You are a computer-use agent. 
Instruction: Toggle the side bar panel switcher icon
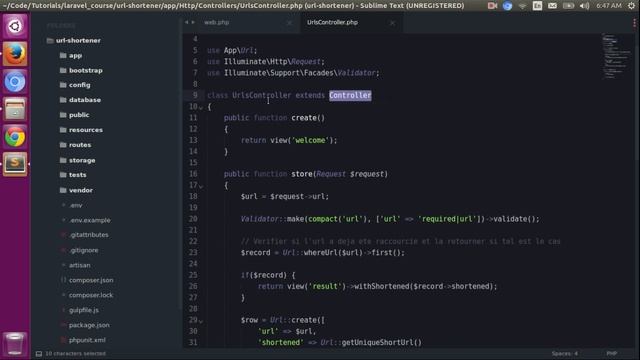coord(39,353)
